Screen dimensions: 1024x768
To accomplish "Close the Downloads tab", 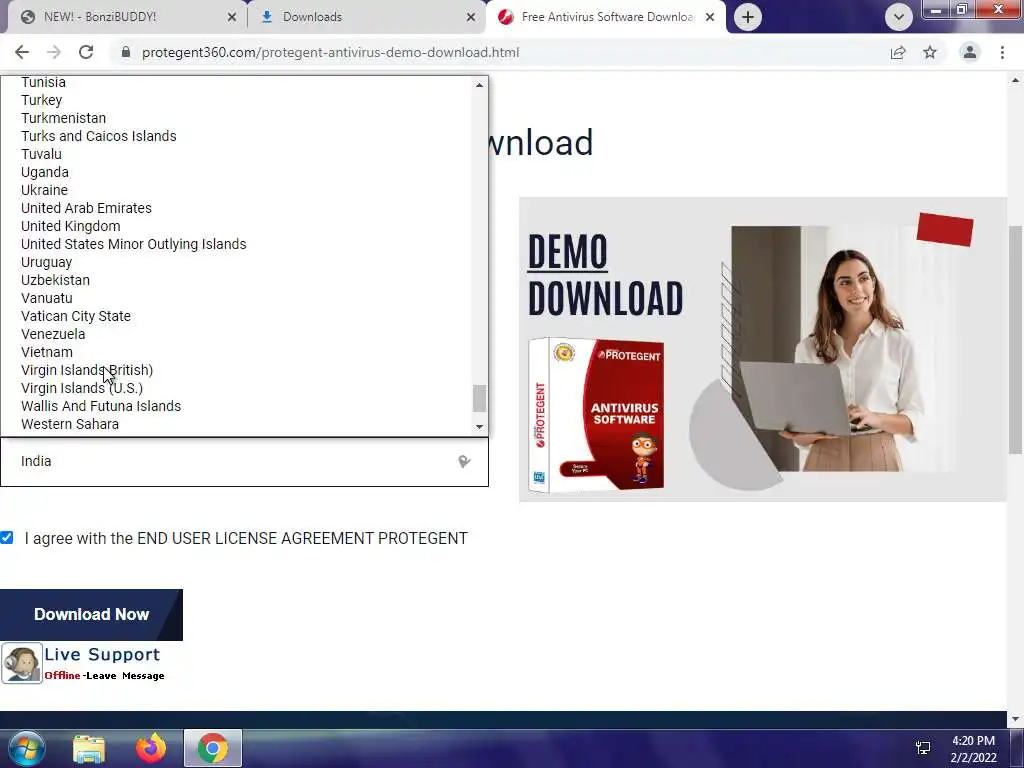I will coord(471,17).
